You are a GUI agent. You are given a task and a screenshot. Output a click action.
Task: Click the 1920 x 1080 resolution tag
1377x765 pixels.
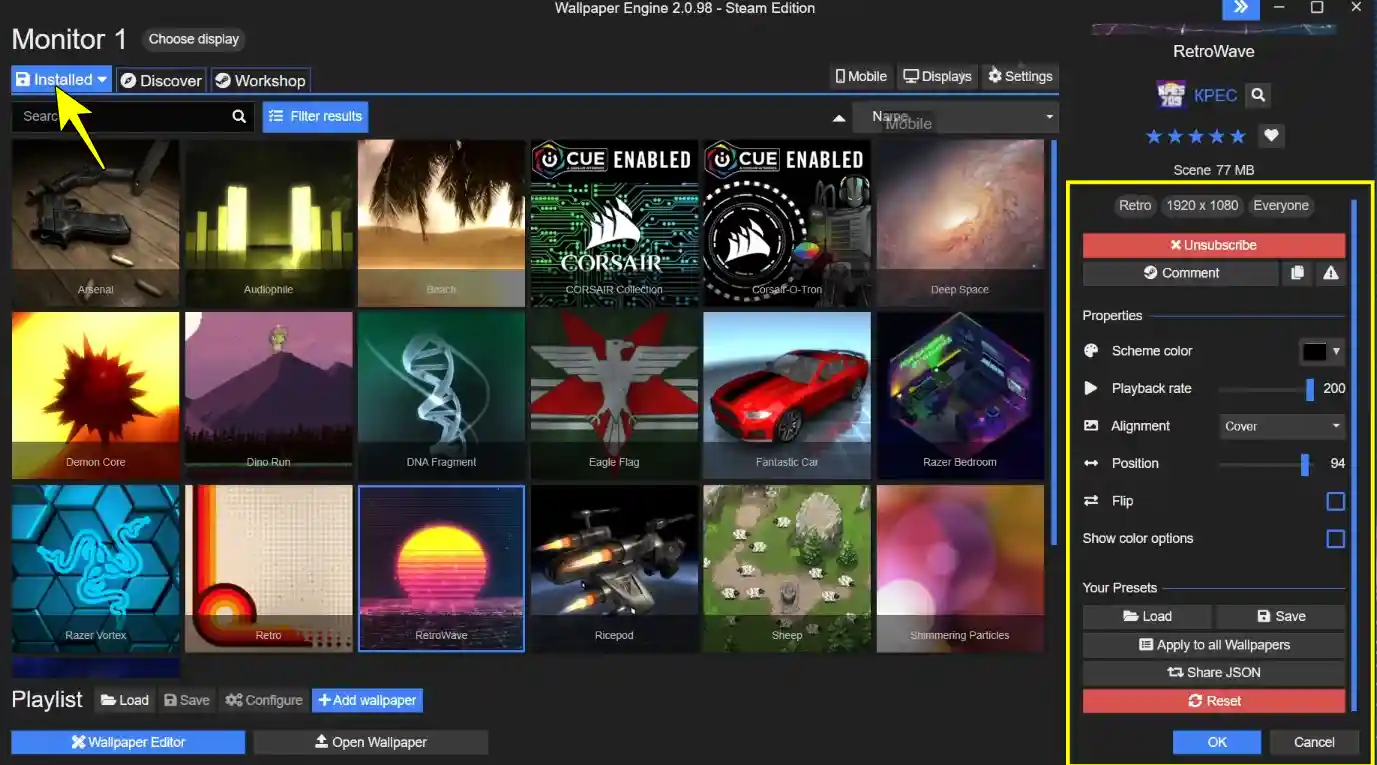click(1202, 205)
